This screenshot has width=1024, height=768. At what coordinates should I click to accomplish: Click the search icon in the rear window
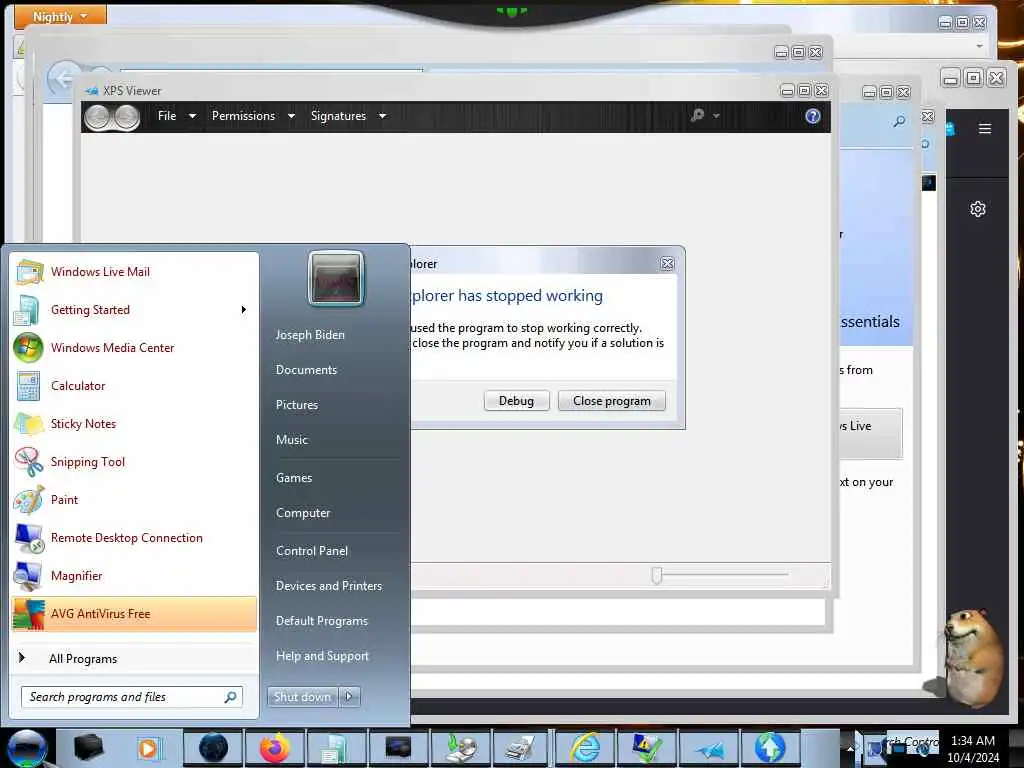[x=899, y=121]
